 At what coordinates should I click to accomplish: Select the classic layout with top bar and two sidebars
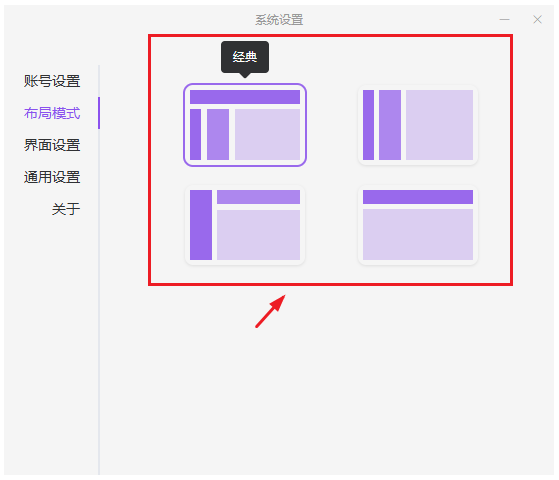tap(245, 125)
